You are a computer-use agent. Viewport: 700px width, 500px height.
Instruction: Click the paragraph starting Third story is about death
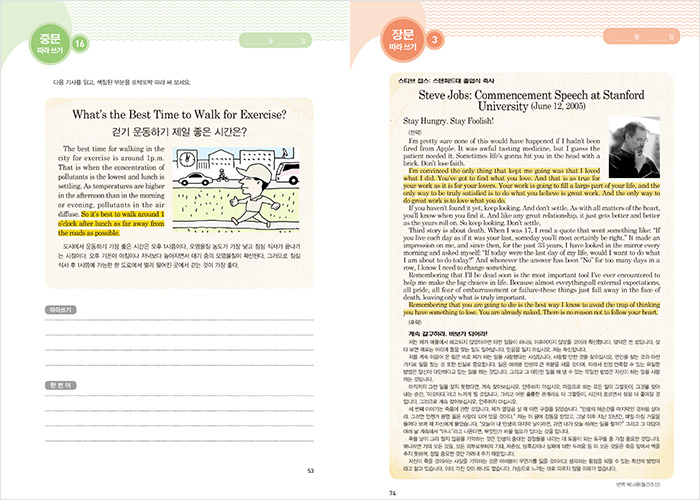point(531,249)
